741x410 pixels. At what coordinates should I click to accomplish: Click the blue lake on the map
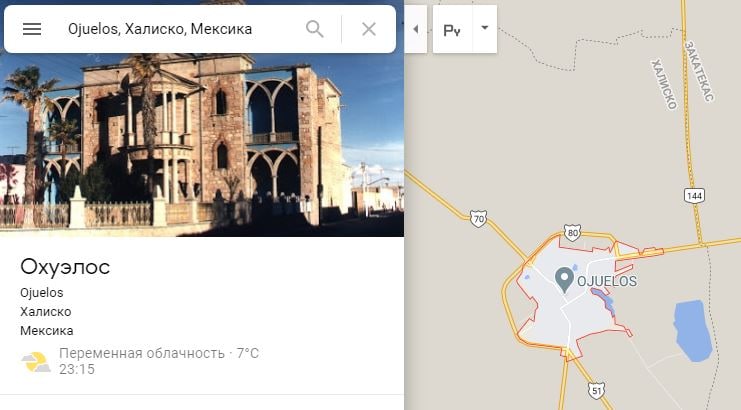[692, 329]
